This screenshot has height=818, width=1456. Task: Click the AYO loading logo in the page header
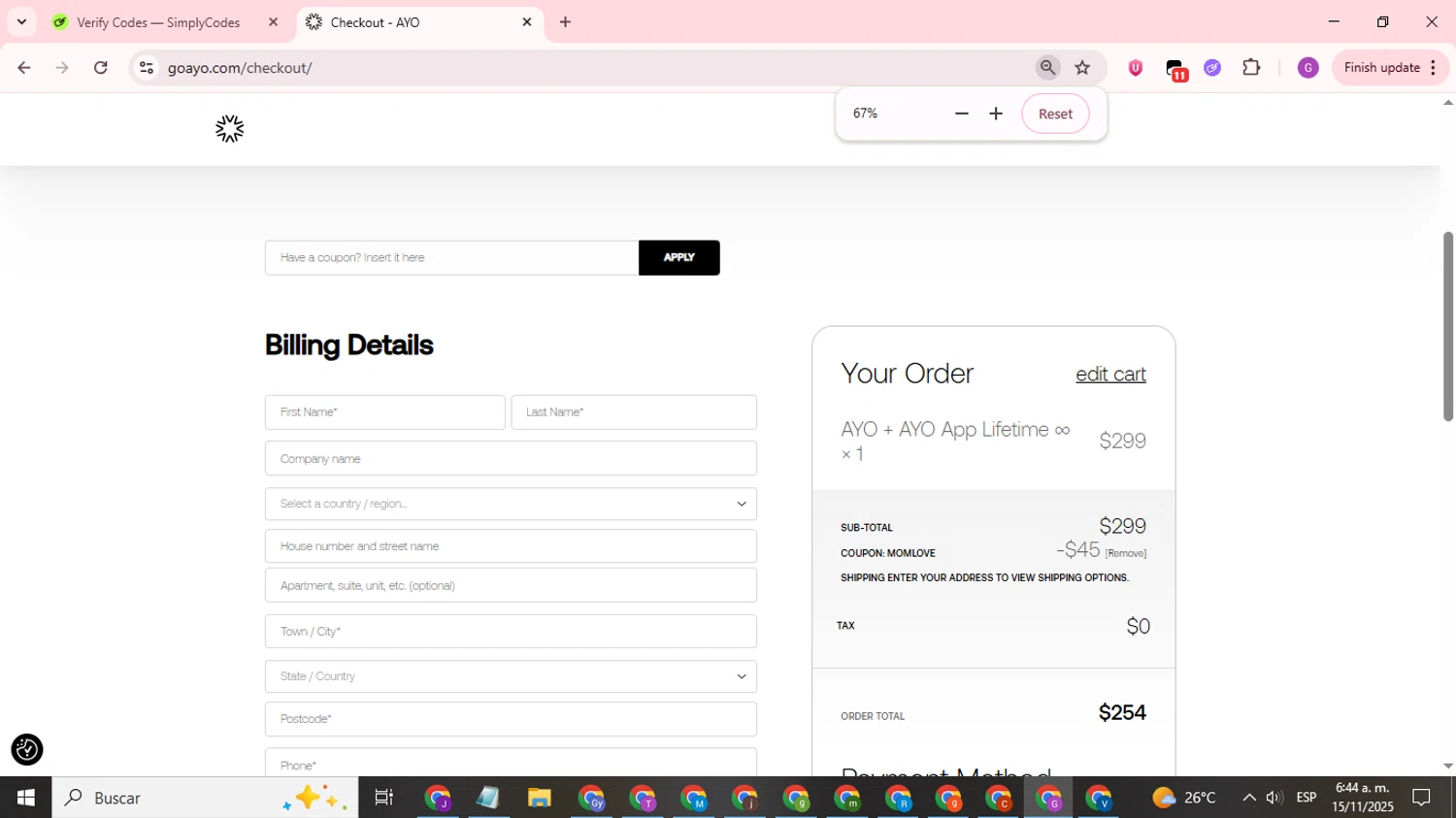point(230,128)
